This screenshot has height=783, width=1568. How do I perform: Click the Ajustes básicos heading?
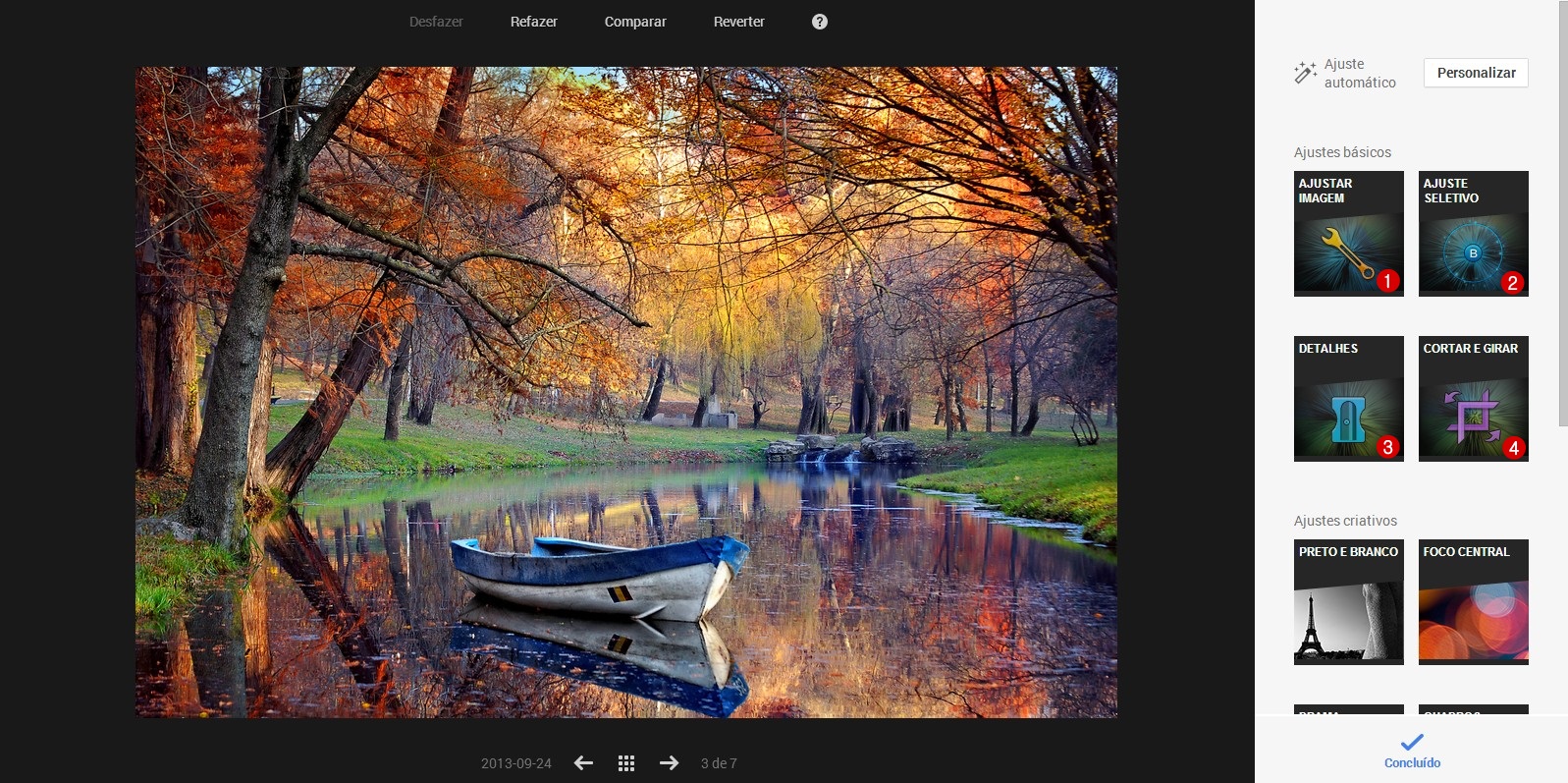[x=1342, y=152]
